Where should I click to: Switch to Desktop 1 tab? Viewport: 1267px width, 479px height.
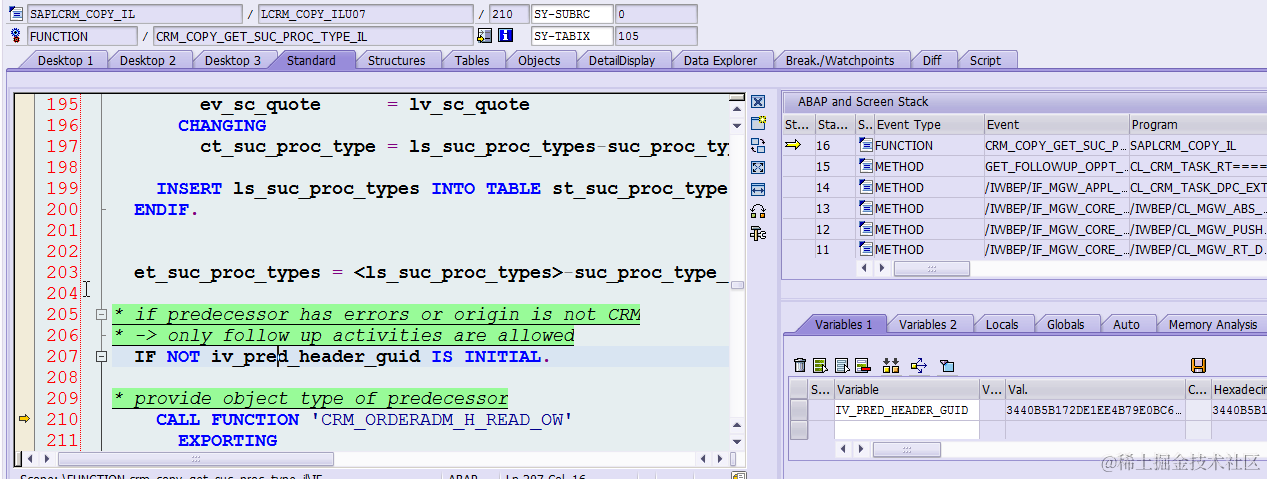coord(66,60)
